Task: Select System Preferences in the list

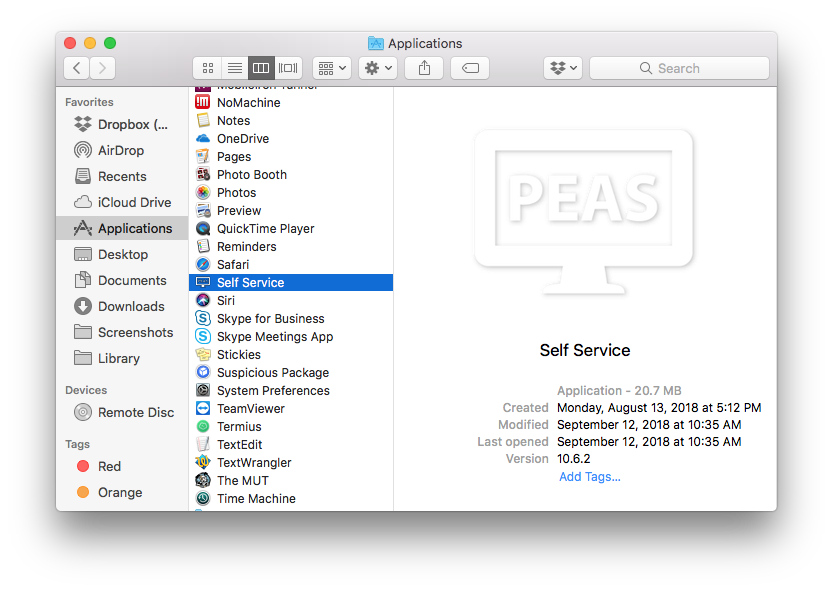Action: (291, 391)
